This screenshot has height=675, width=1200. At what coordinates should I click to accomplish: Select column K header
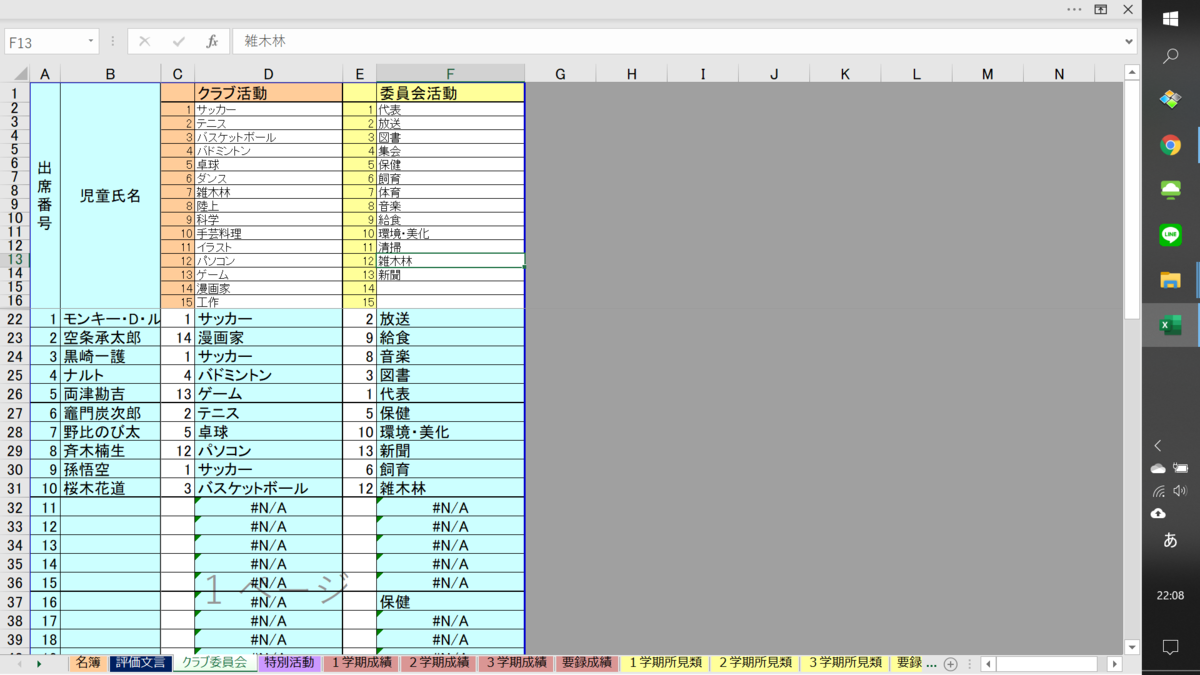pyautogui.click(x=845, y=74)
